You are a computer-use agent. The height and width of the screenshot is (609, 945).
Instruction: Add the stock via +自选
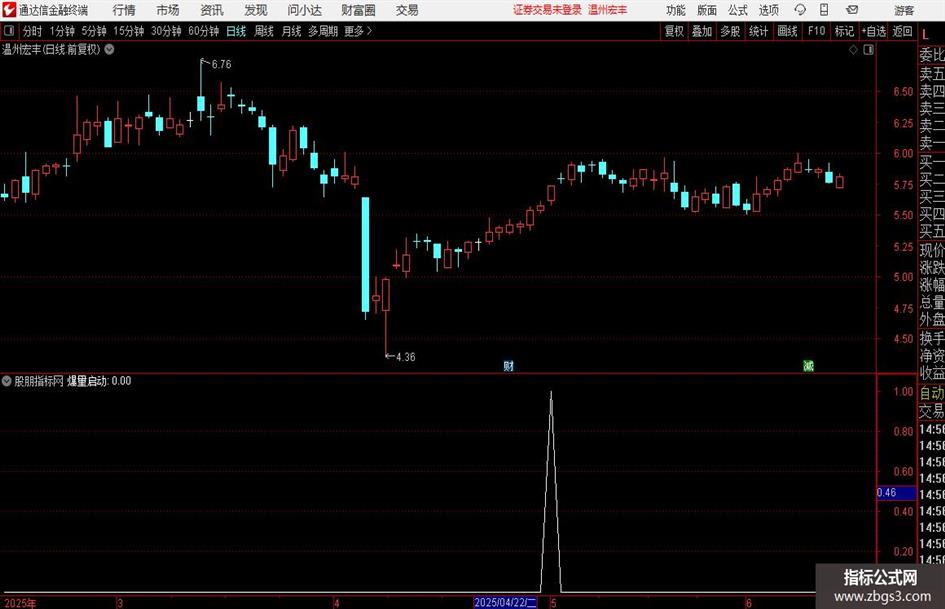click(x=874, y=31)
